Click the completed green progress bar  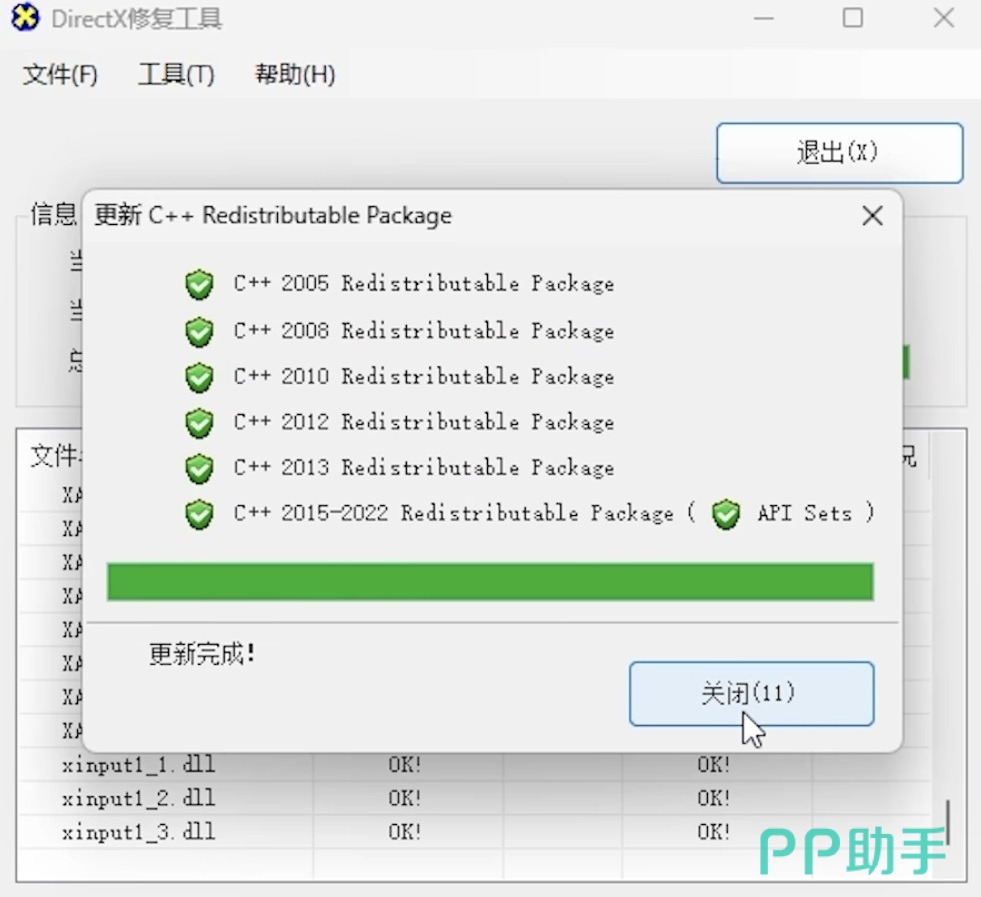tap(490, 582)
